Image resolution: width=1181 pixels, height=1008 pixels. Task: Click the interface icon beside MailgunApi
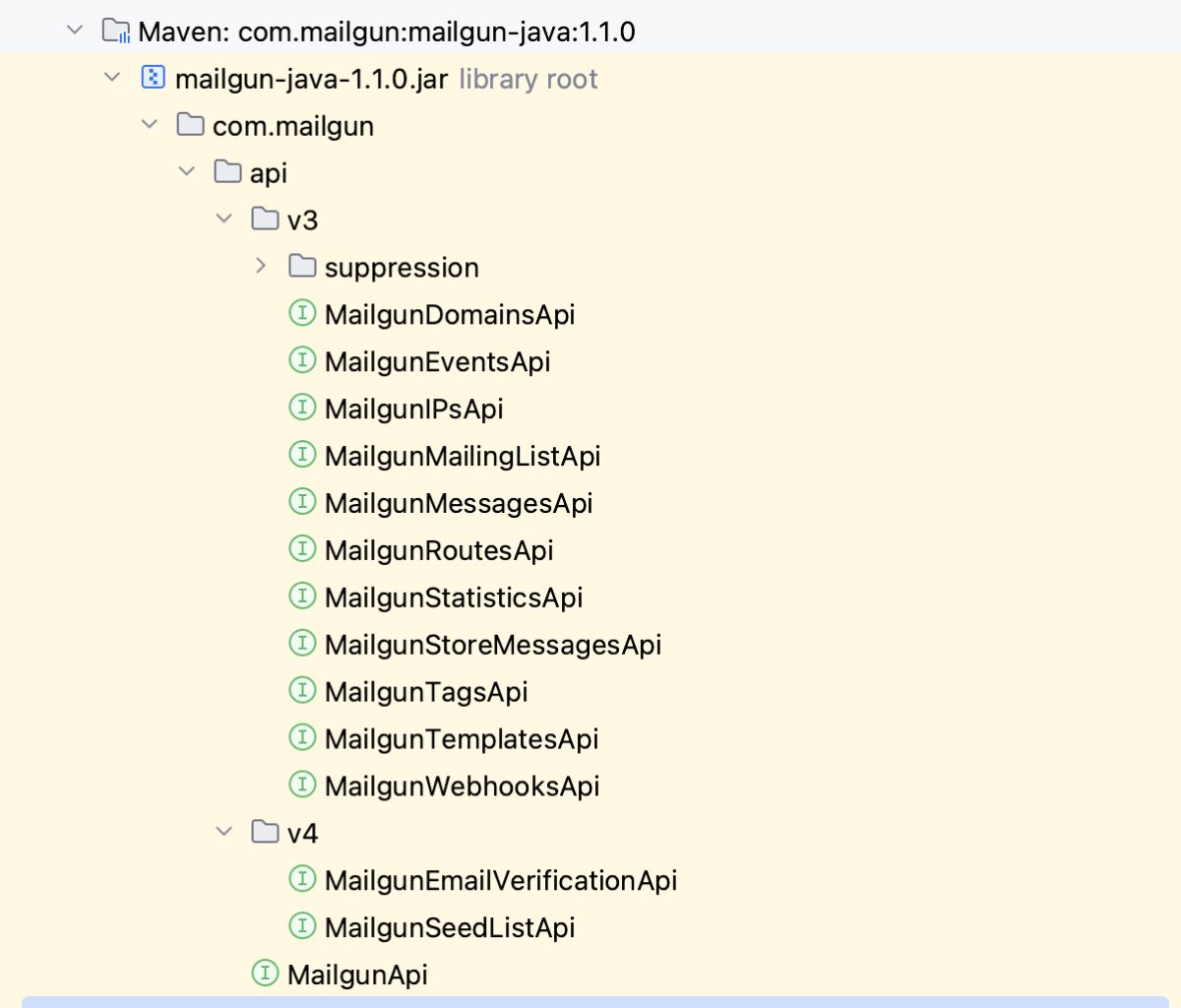(265, 974)
